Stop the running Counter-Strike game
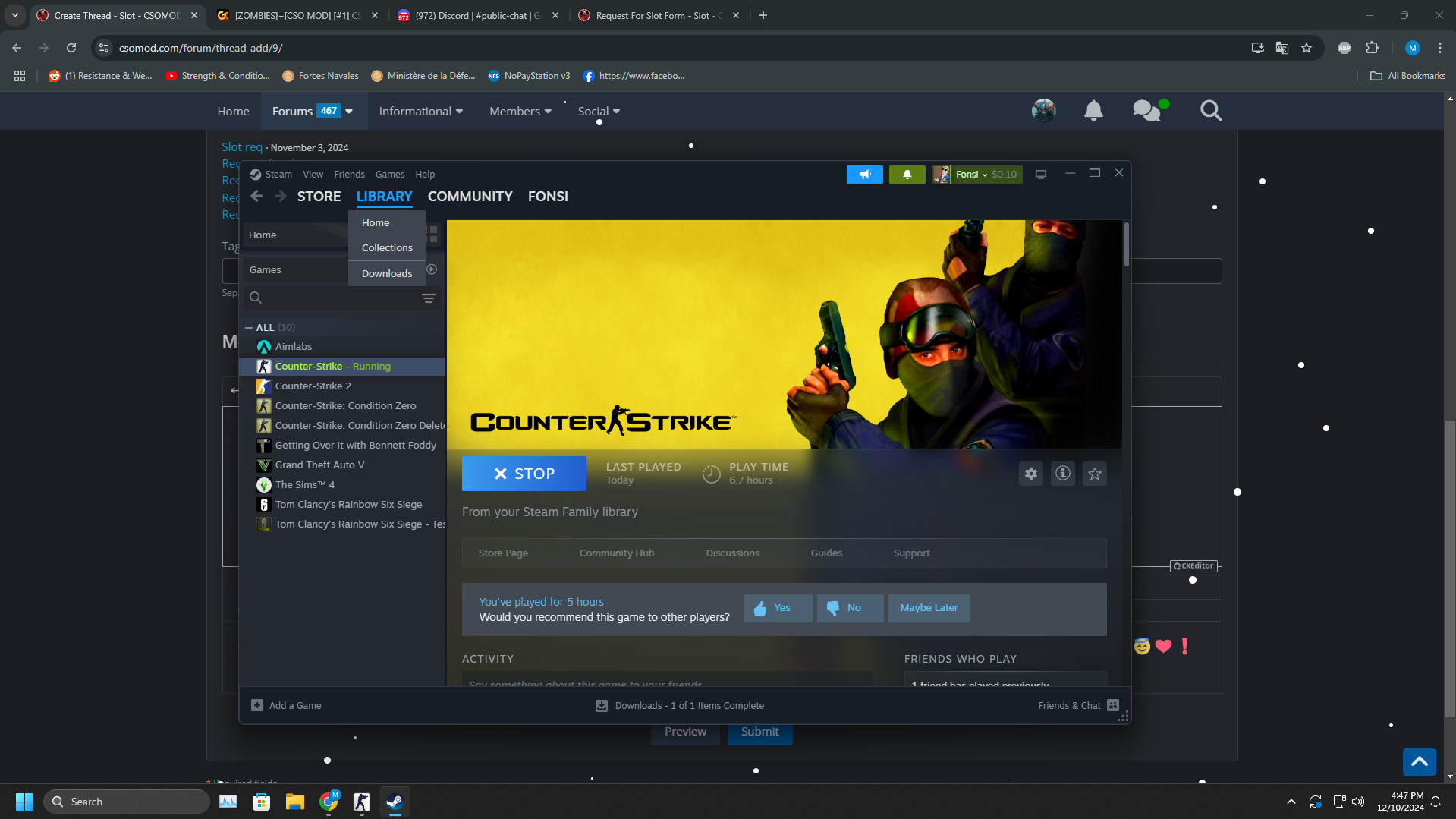Viewport: 1456px width, 819px height. click(x=524, y=474)
